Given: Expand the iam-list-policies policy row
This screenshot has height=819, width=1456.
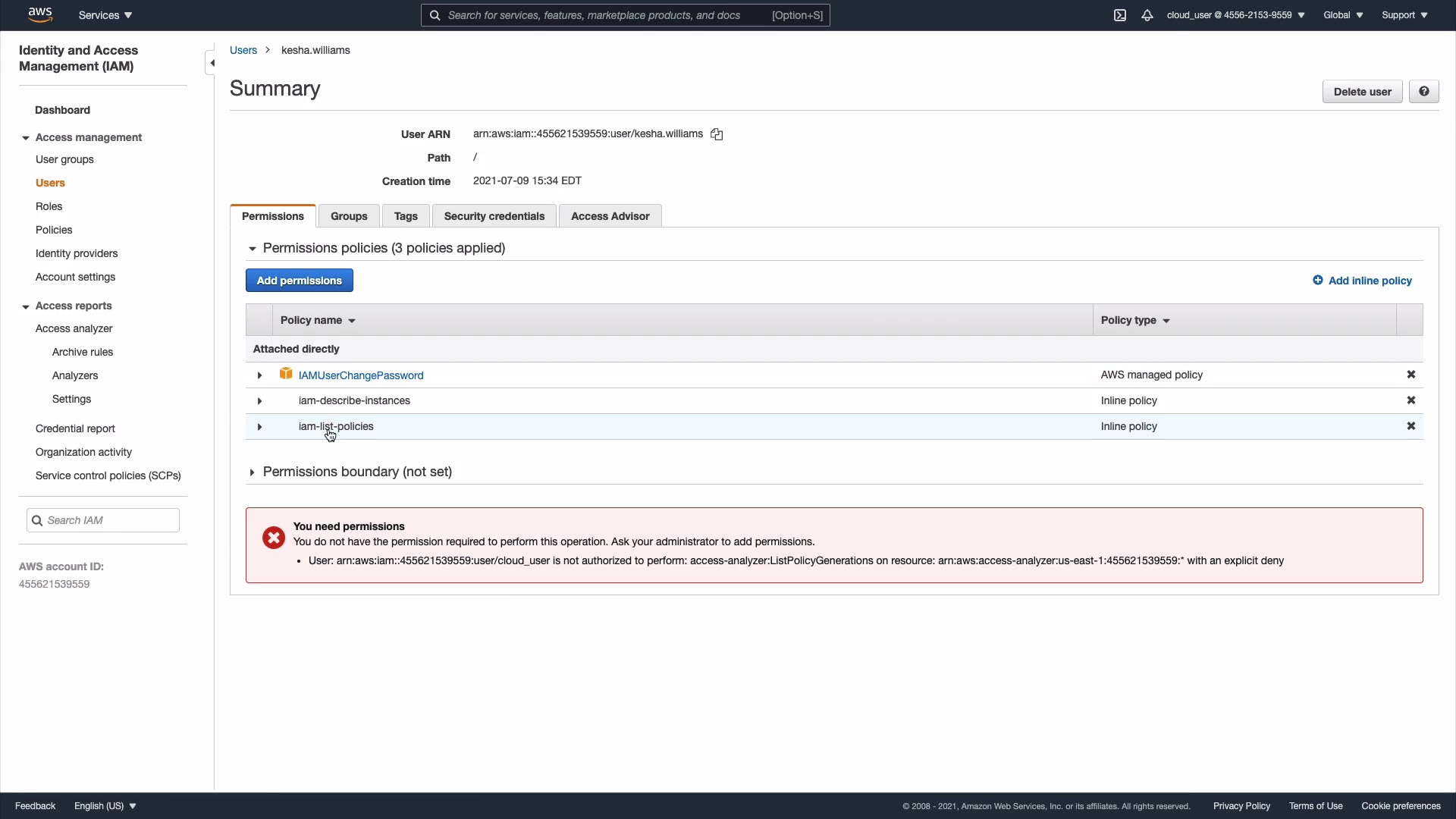Looking at the screenshot, I should coord(259,427).
